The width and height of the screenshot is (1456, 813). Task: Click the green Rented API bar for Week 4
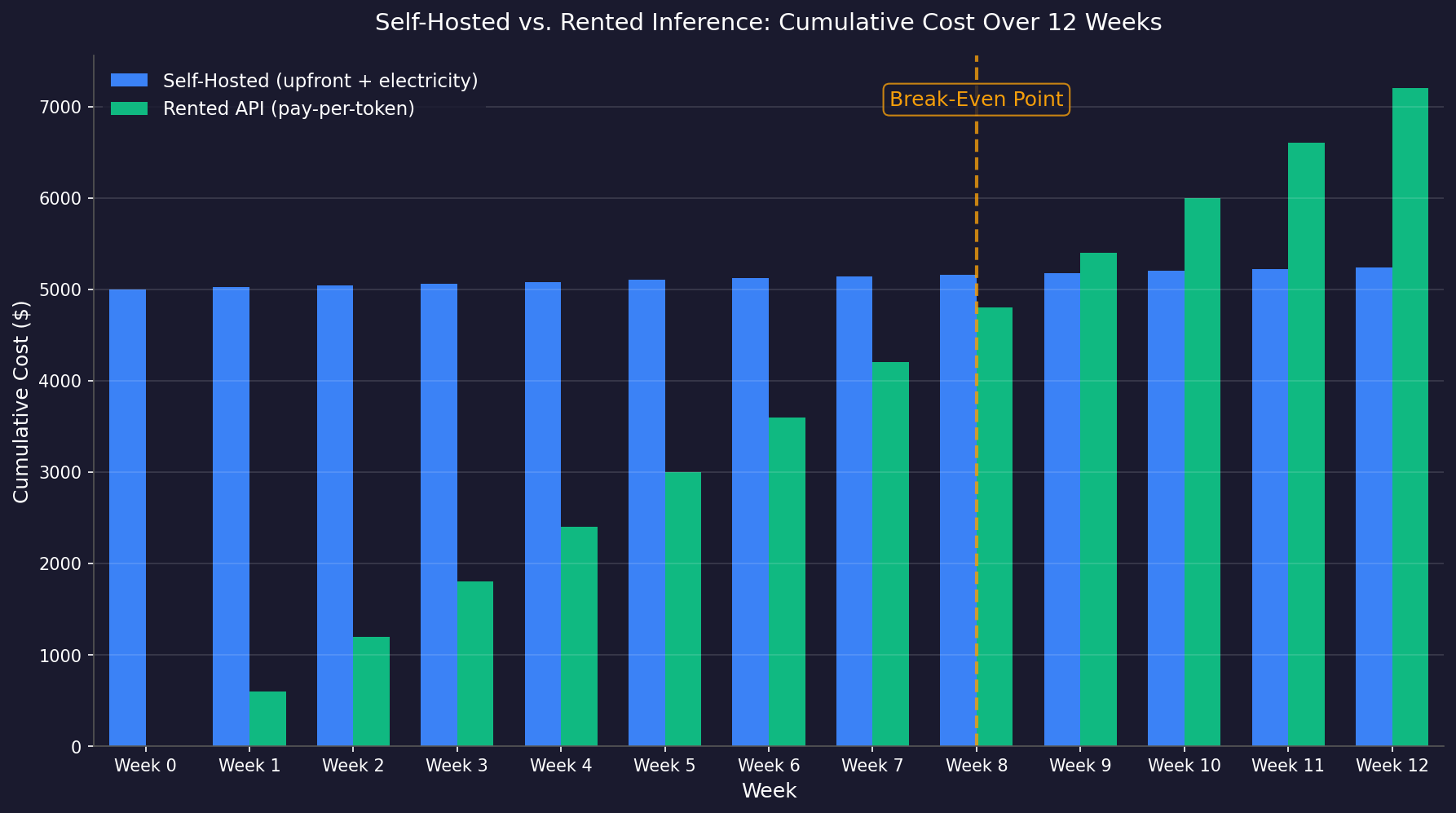pos(579,637)
